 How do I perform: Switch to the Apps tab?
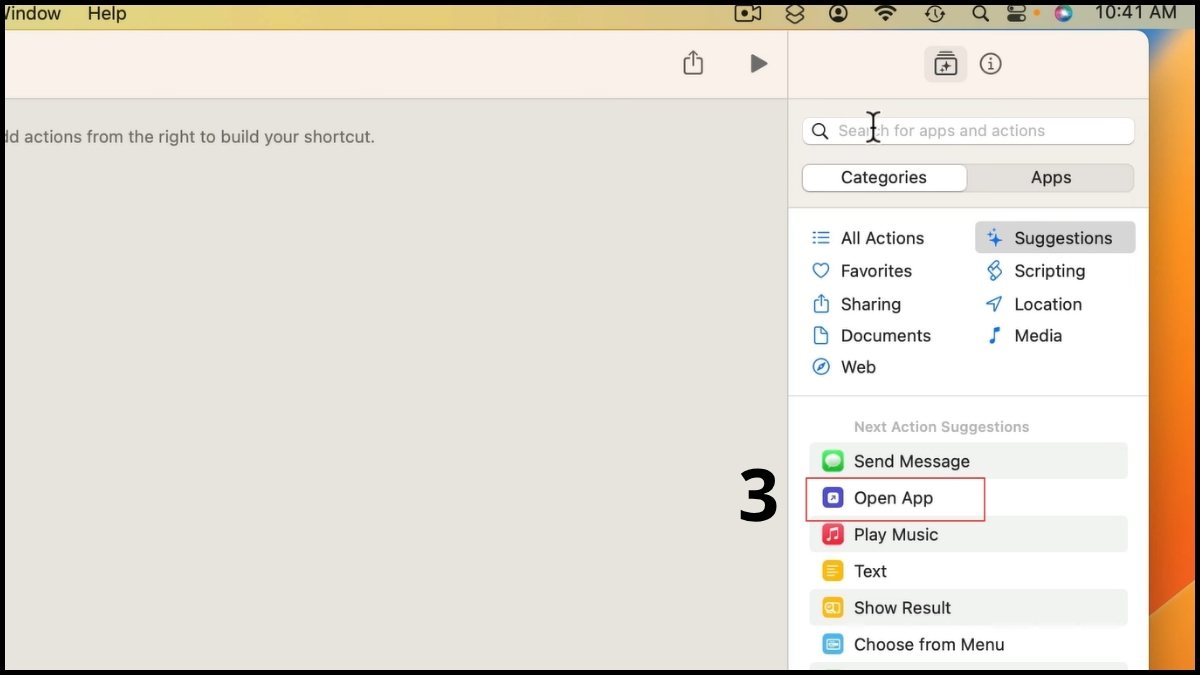1051,178
